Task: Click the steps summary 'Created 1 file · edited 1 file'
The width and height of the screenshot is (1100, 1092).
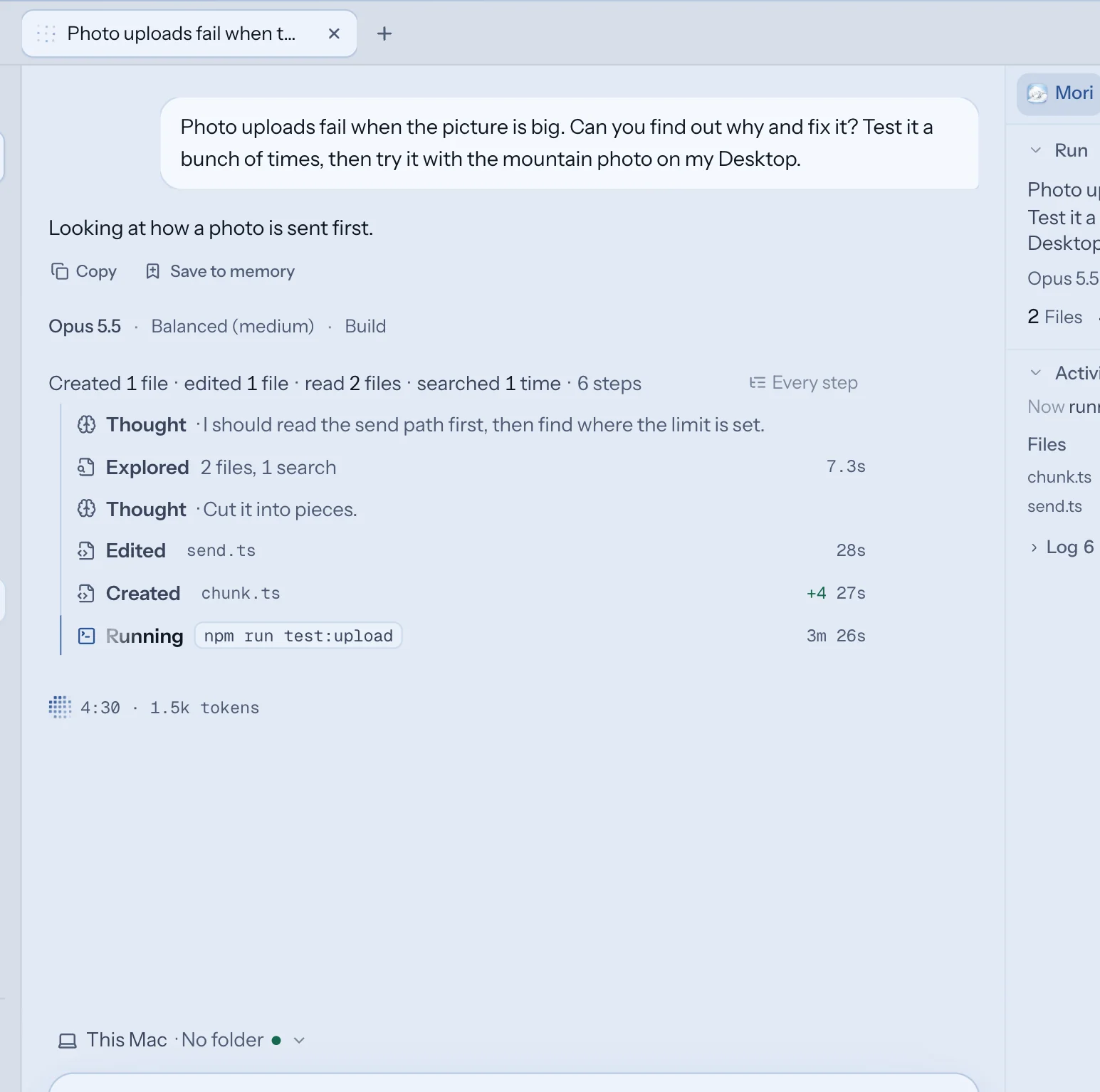Action: (169, 384)
